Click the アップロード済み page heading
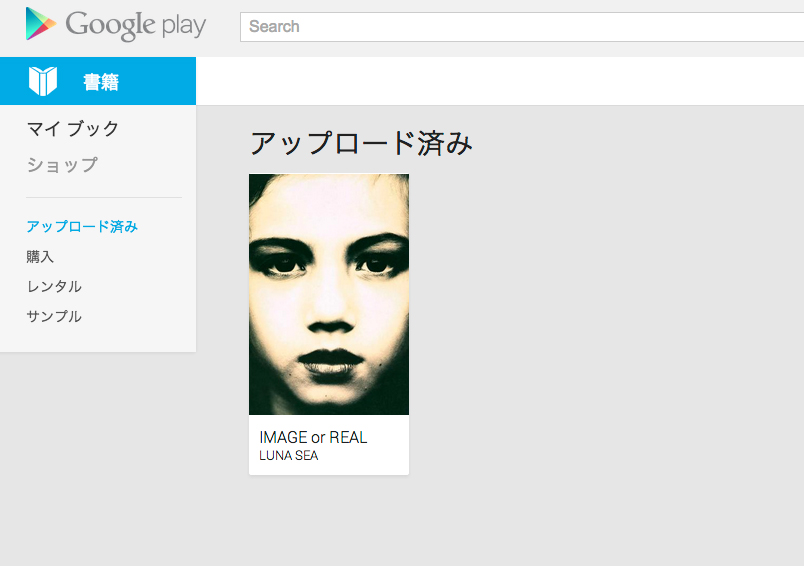Screen dimensions: 804x566 [361, 143]
